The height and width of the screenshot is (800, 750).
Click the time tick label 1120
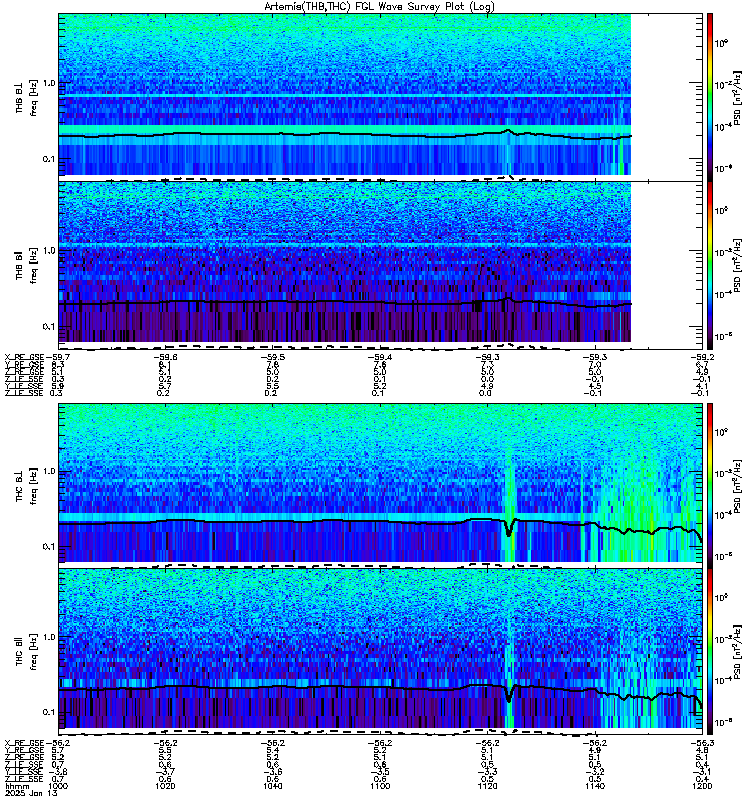click(487, 786)
